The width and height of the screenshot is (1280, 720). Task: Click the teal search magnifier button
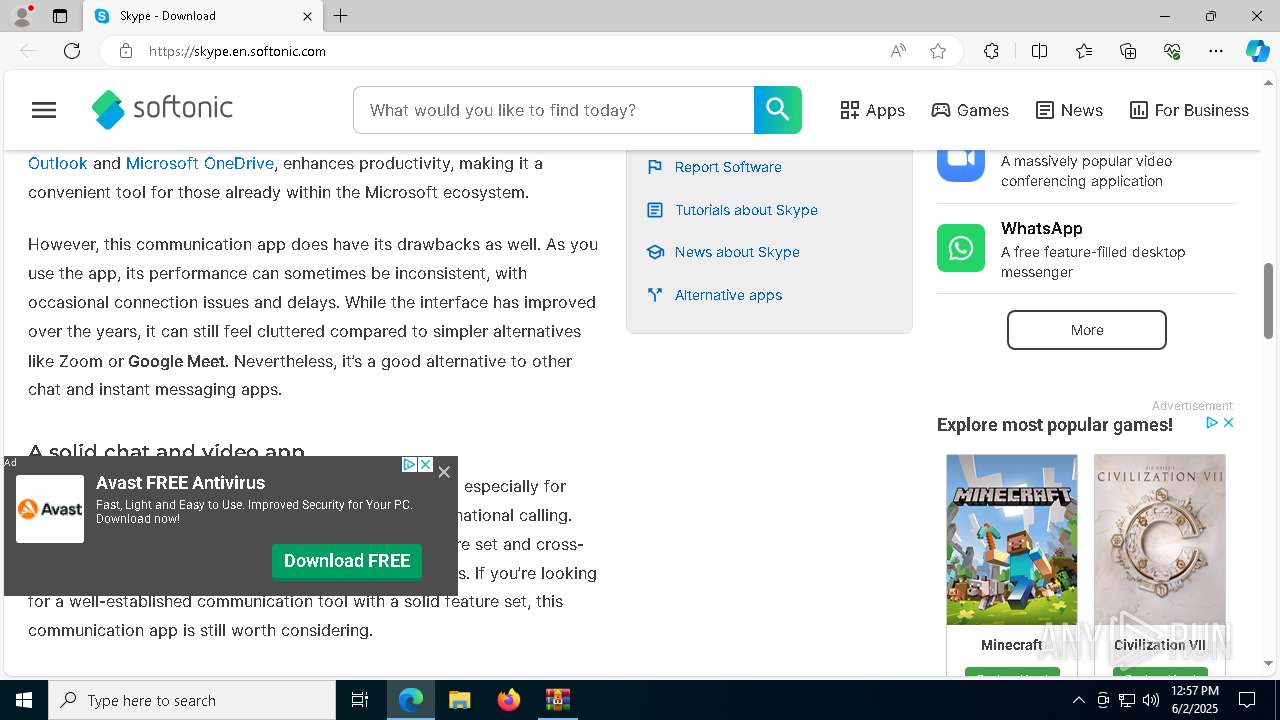(x=778, y=110)
